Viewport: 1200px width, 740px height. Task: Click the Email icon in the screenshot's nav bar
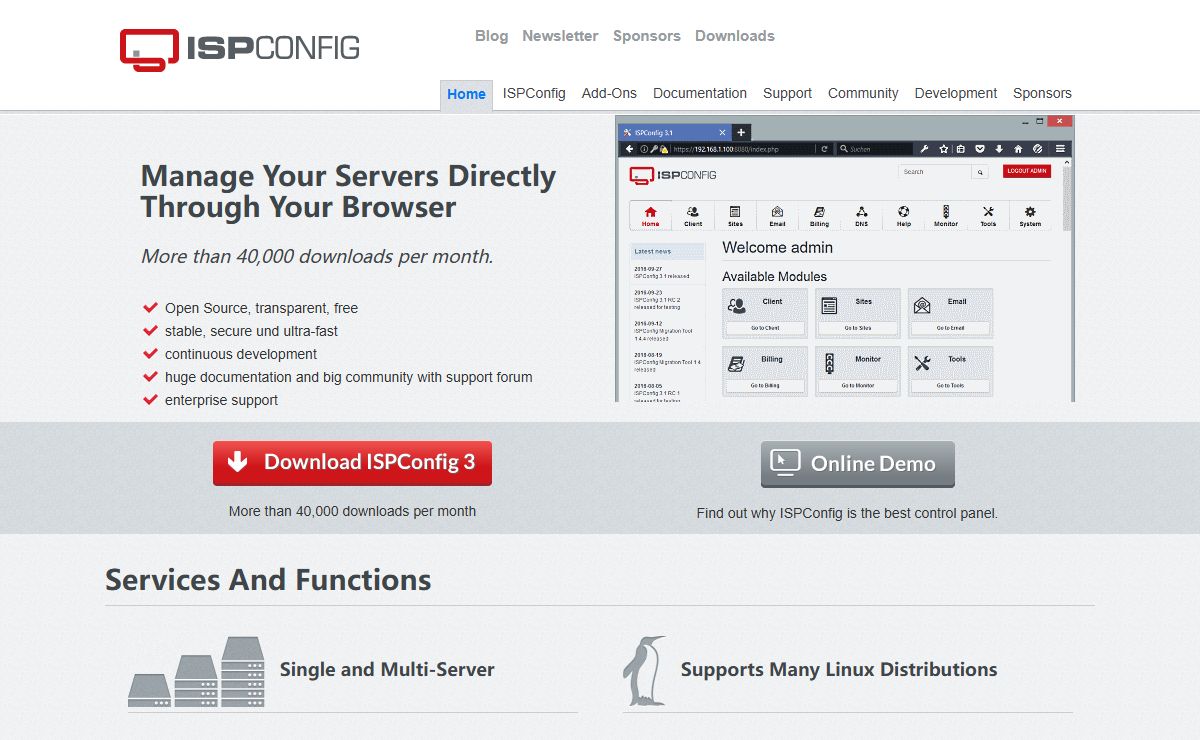pyautogui.click(x=777, y=212)
